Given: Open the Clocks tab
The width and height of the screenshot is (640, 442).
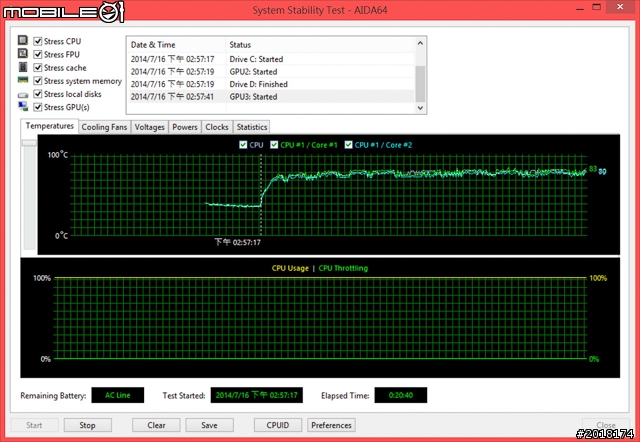Looking at the screenshot, I should (x=217, y=127).
